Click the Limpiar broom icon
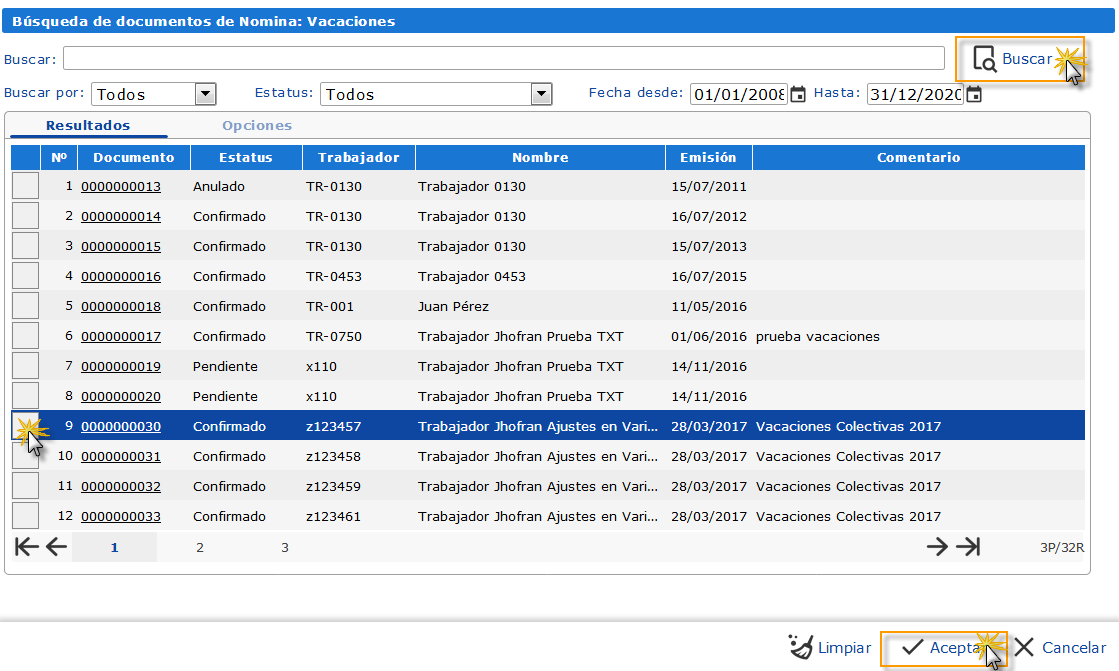The width and height of the screenshot is (1119, 671). pos(801,647)
